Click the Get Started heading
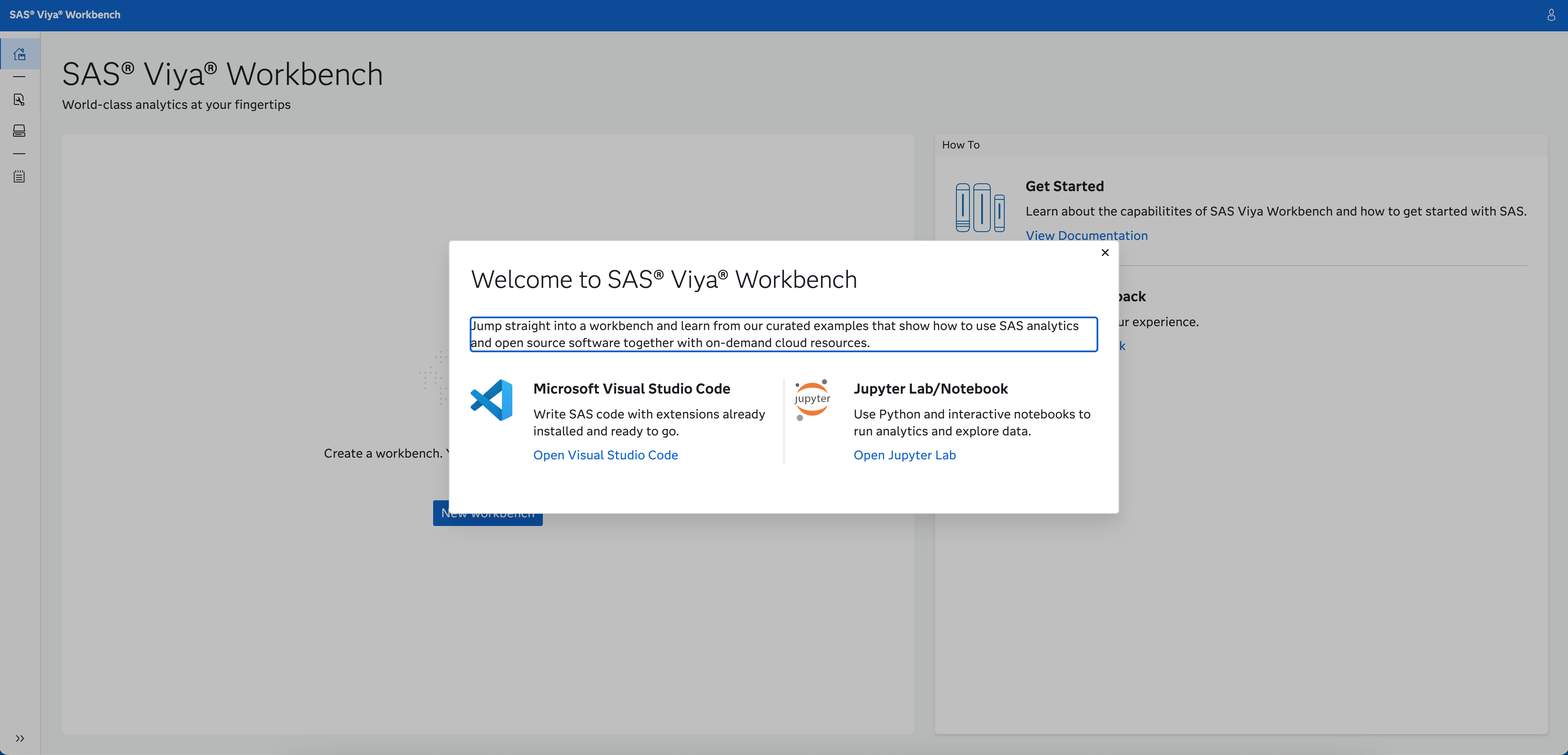Screen dimensions: 1568x755 (x=1065, y=186)
